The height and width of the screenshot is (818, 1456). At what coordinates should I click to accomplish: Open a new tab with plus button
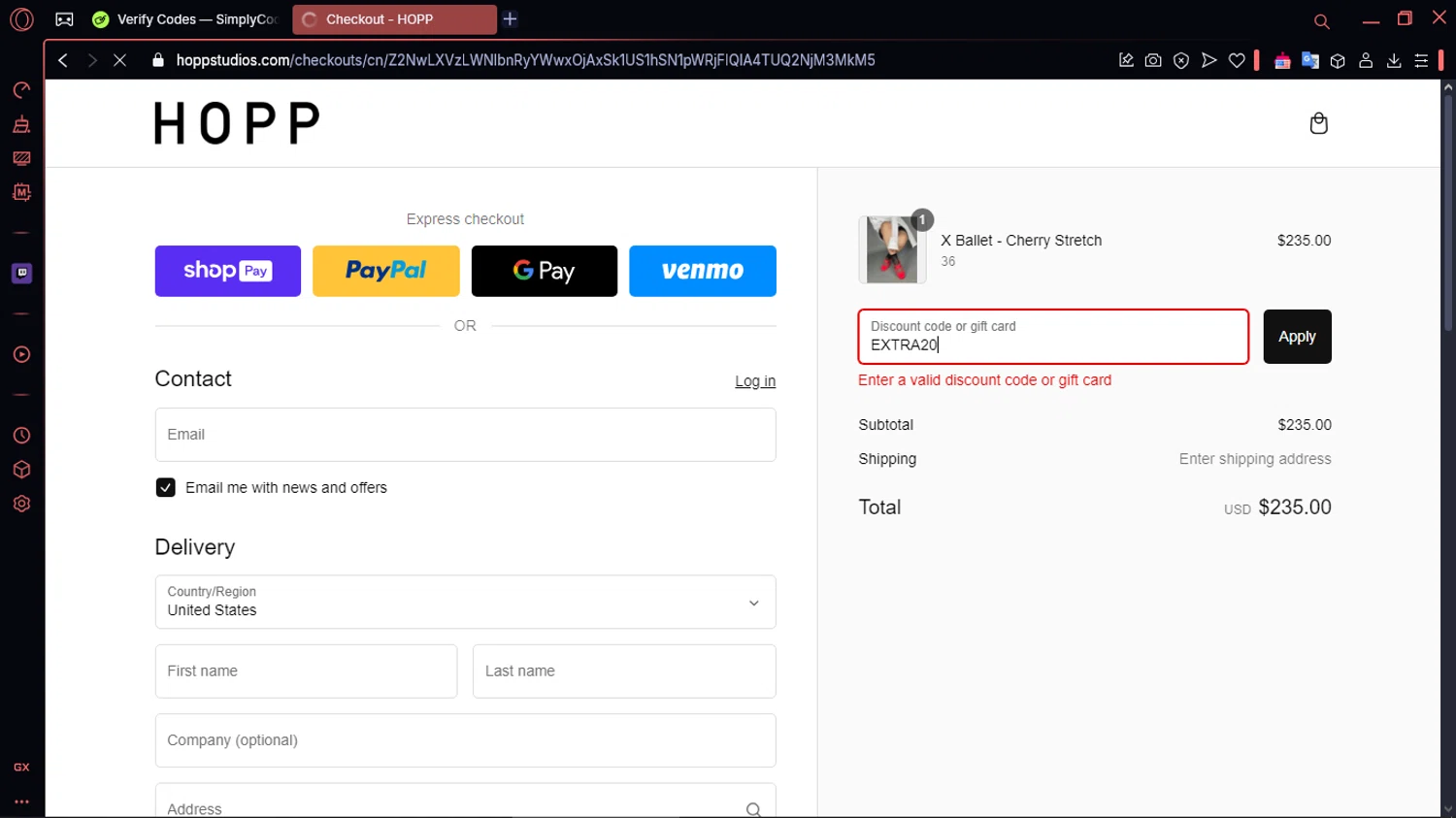(511, 18)
